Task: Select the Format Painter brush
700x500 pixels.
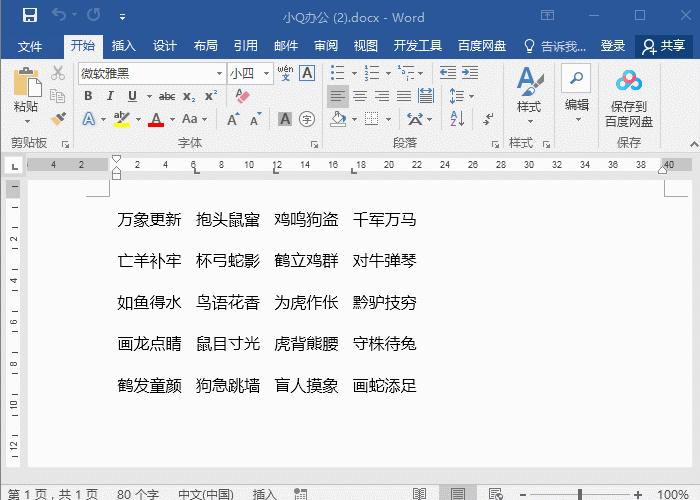Action: pyautogui.click(x=58, y=118)
